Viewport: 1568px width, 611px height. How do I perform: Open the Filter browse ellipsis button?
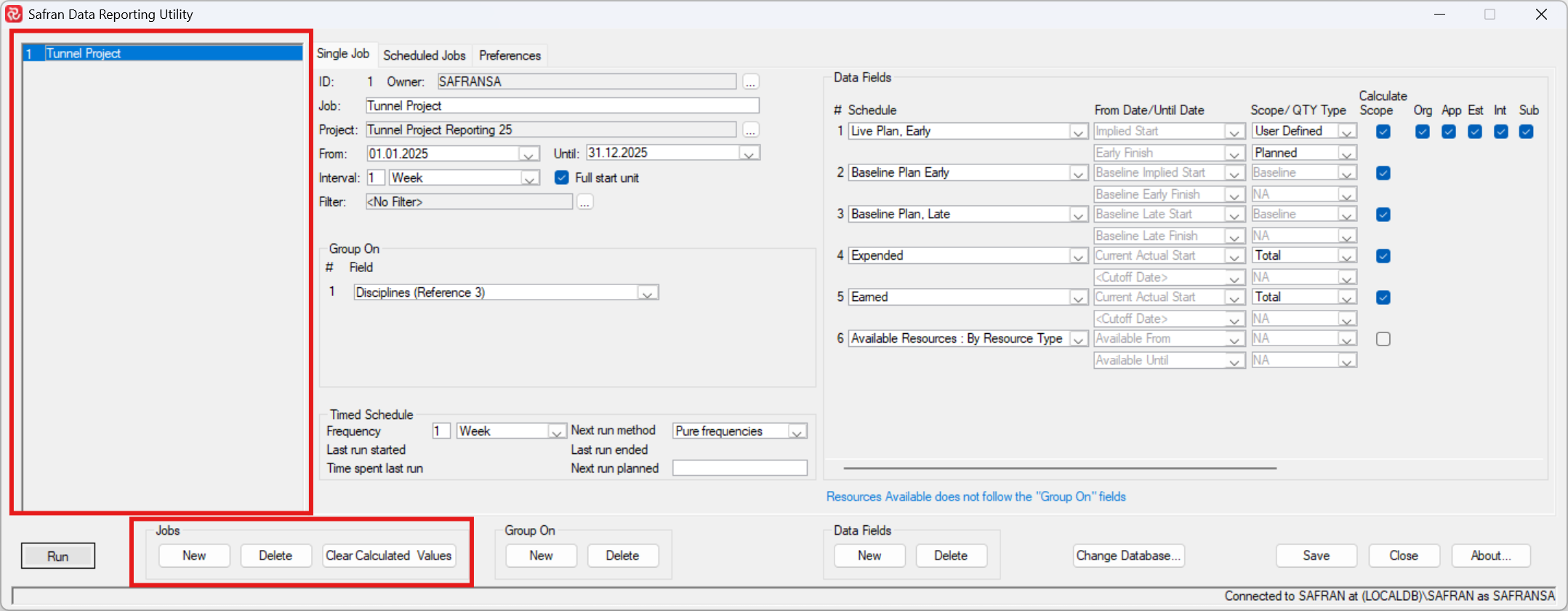[585, 201]
